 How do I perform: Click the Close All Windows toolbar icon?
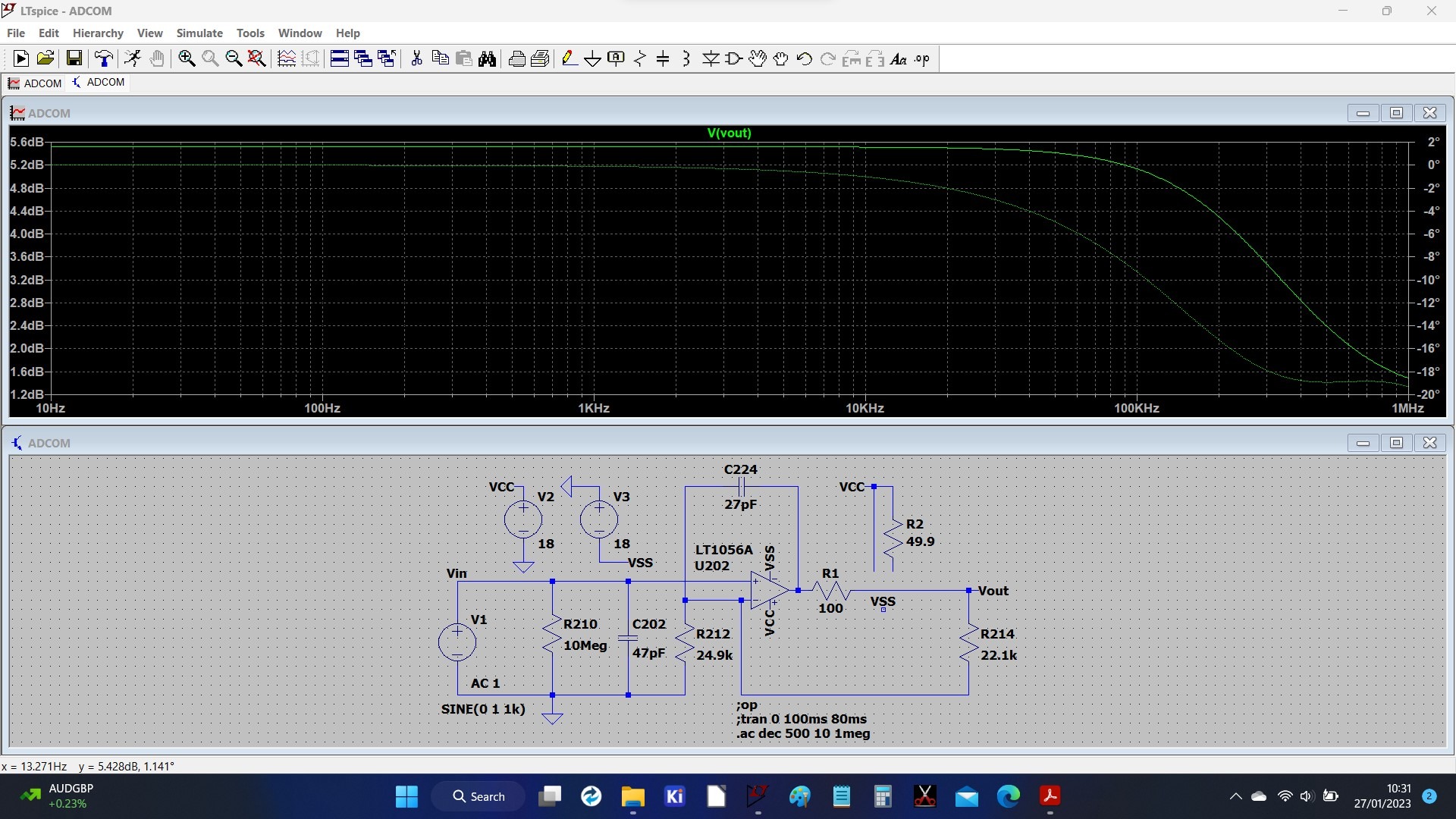[x=386, y=58]
